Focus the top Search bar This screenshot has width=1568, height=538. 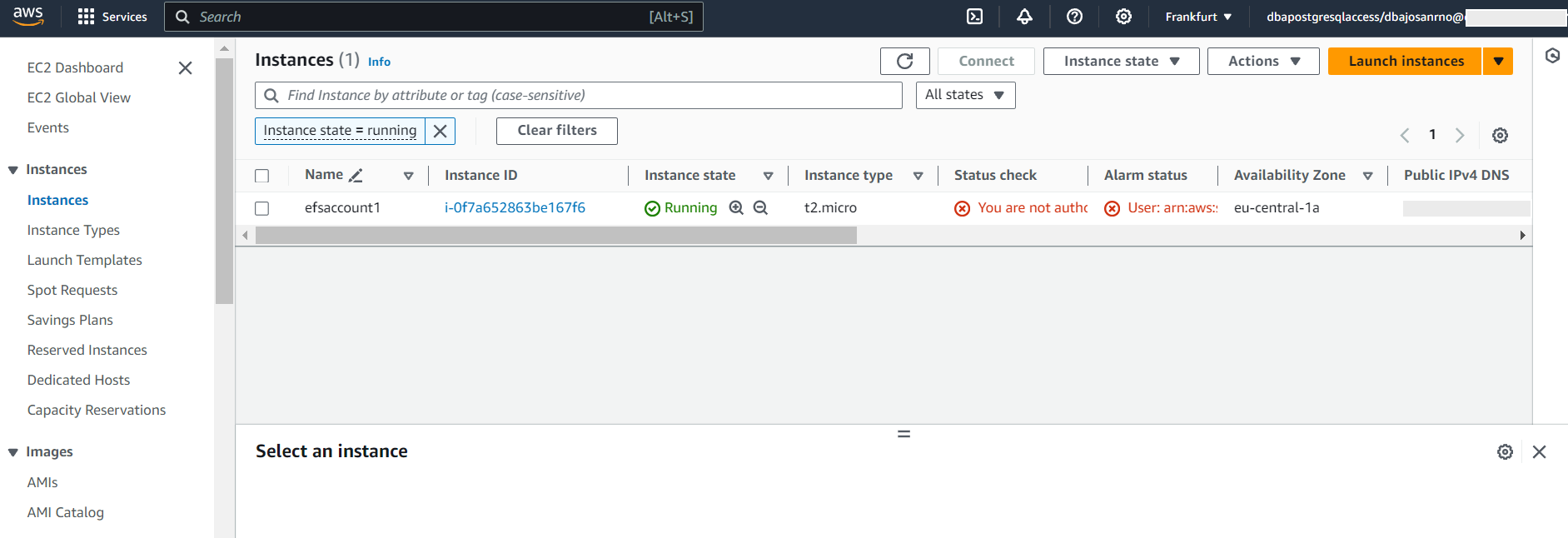[x=434, y=17]
